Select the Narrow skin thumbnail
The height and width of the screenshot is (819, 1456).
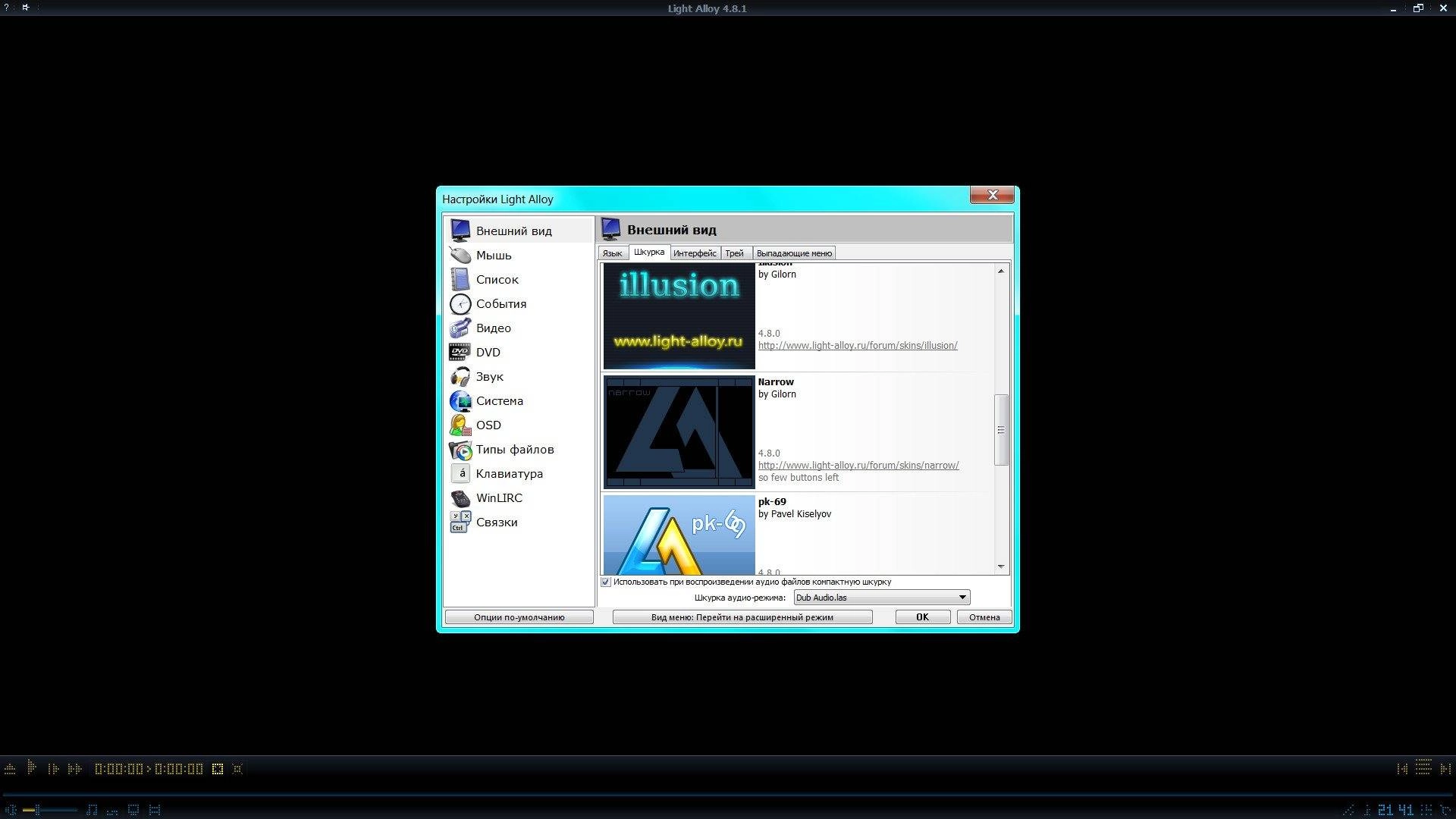(679, 432)
